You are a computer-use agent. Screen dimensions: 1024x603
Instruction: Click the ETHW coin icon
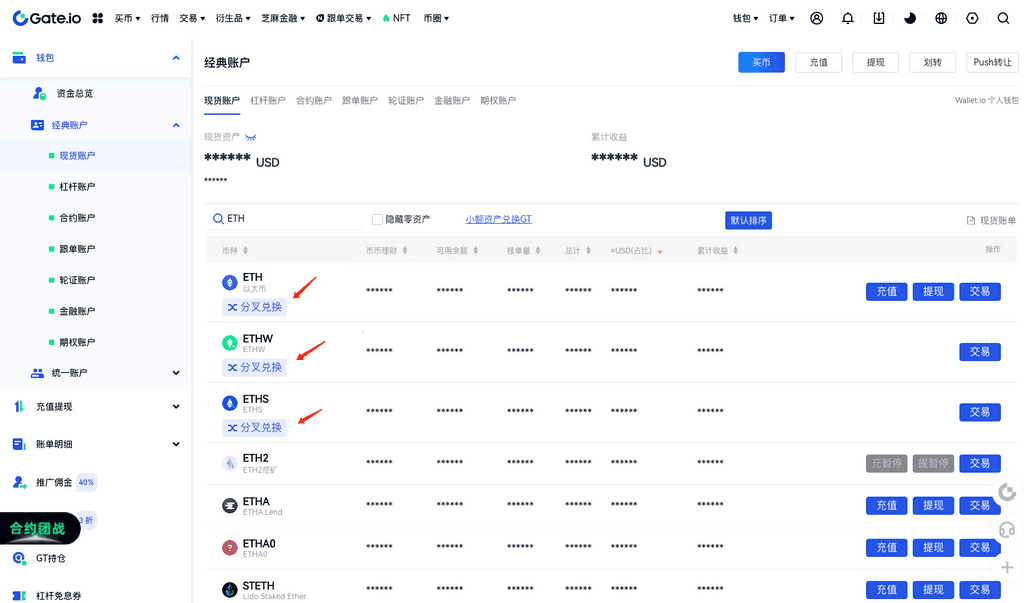(x=229, y=343)
